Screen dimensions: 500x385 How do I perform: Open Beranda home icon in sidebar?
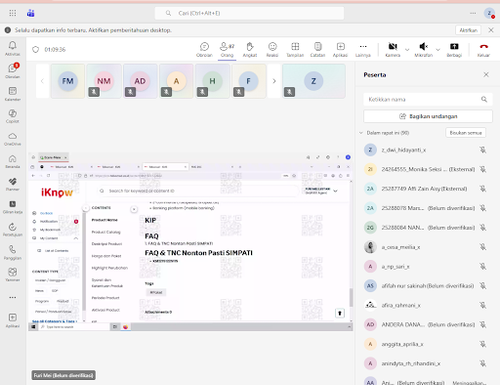pyautogui.click(x=12, y=161)
